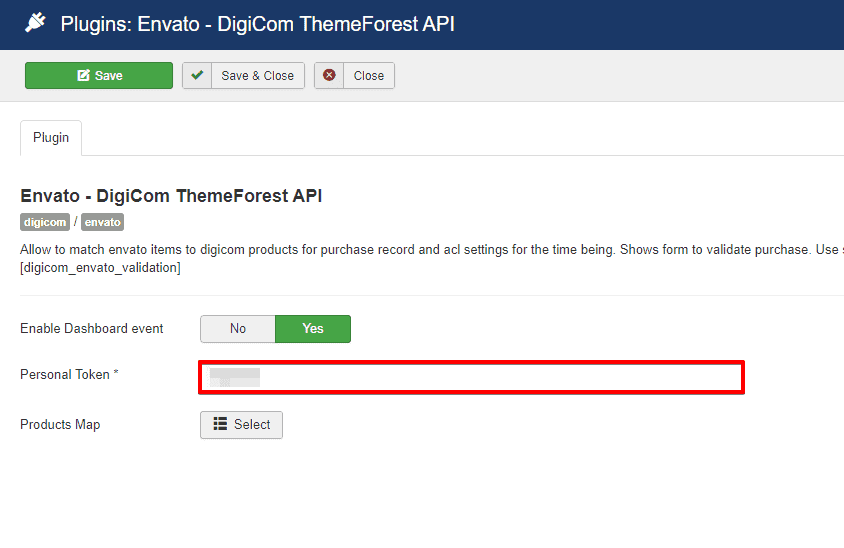Set Enable Dashboard event to Yes
844x548 pixels.
click(x=313, y=328)
